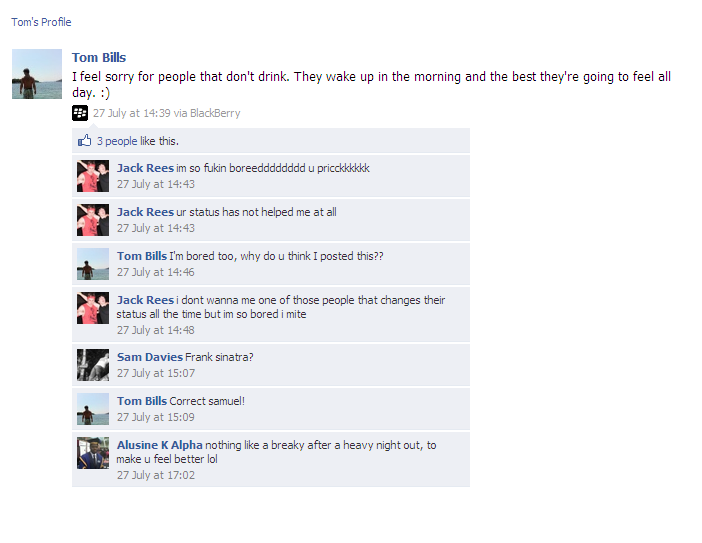Open Tom Bills' large profile picture

tap(37, 74)
